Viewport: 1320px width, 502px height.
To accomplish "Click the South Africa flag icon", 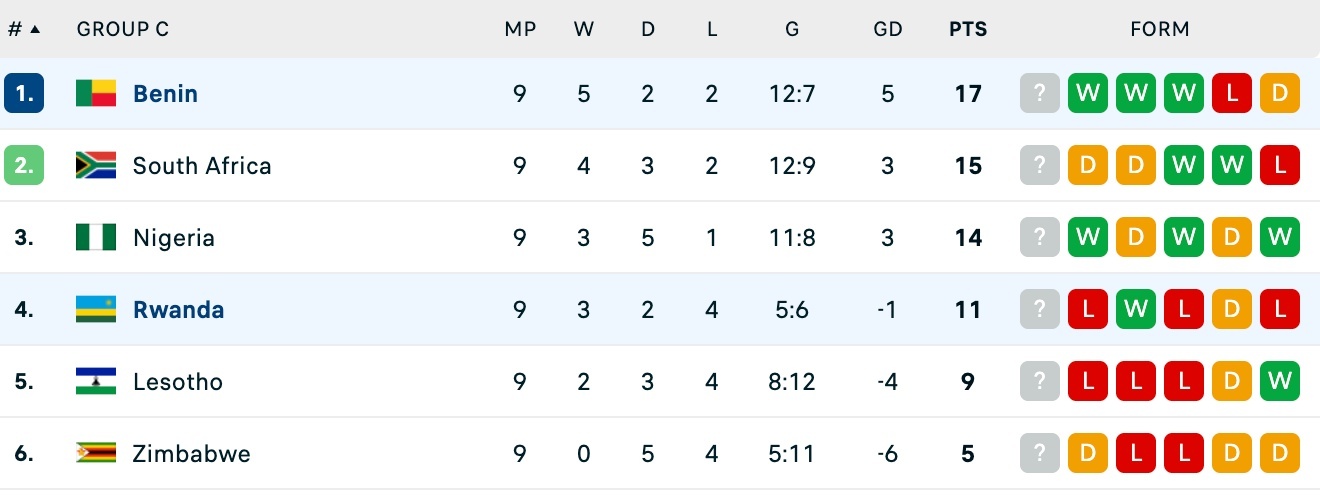I will click(96, 166).
